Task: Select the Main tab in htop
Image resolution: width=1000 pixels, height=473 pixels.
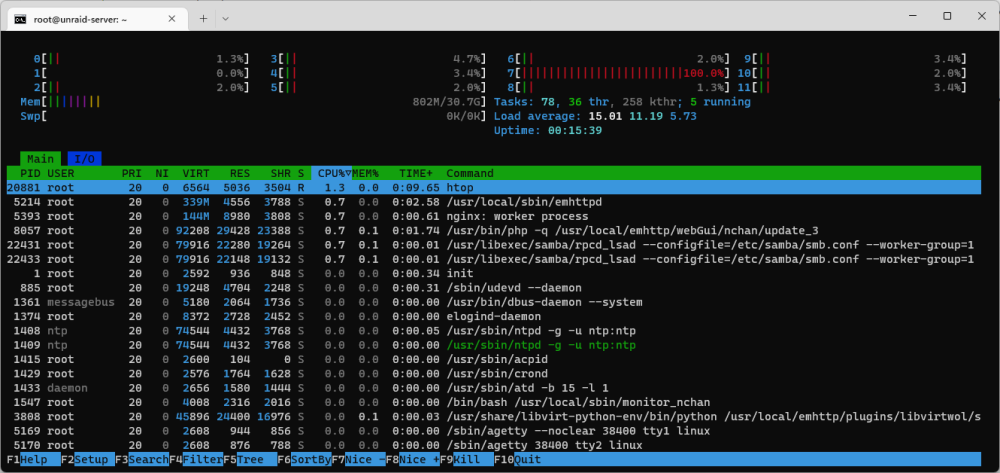Action: click(40, 159)
